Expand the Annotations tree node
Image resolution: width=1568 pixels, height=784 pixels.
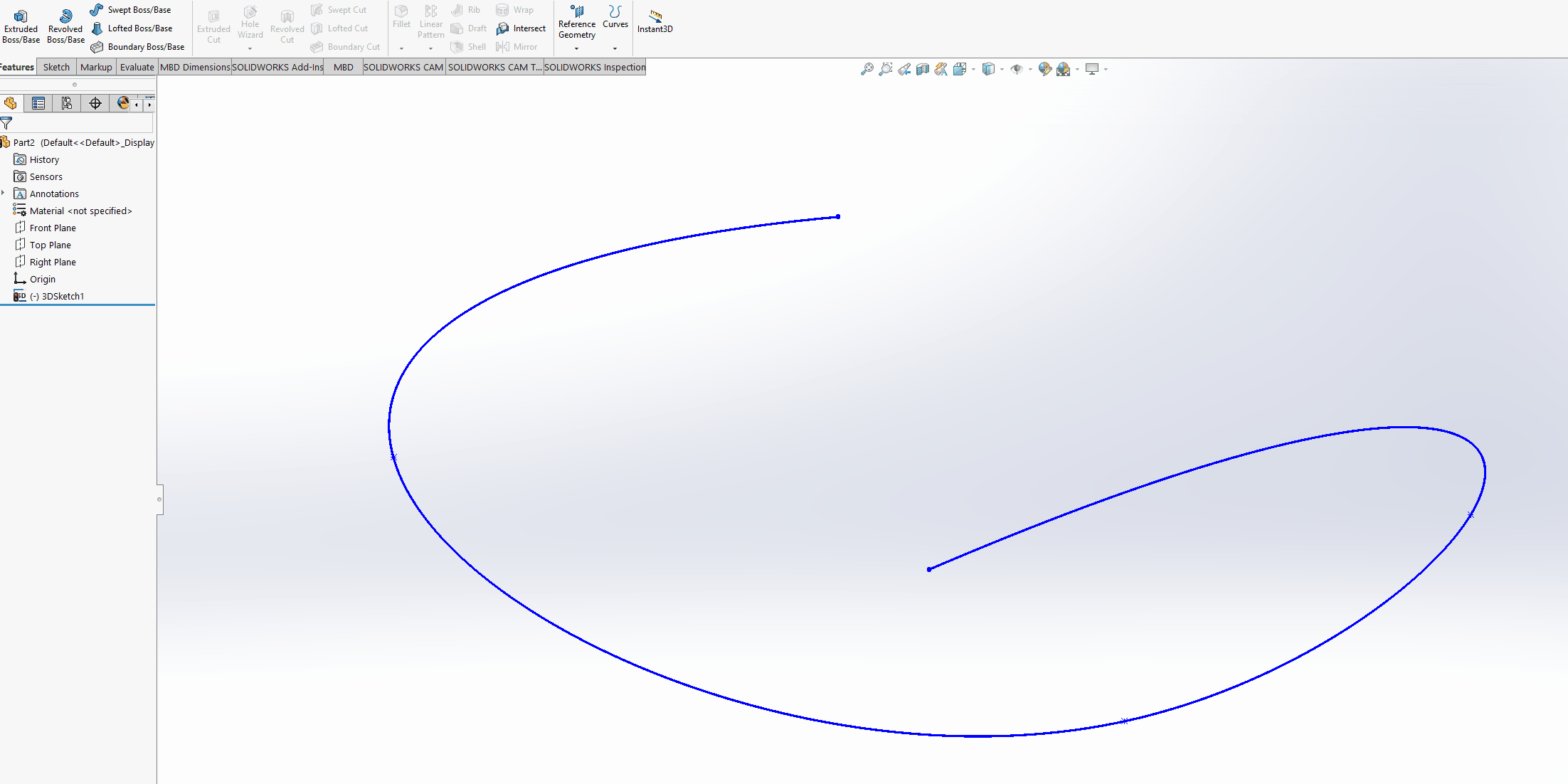(x=4, y=193)
